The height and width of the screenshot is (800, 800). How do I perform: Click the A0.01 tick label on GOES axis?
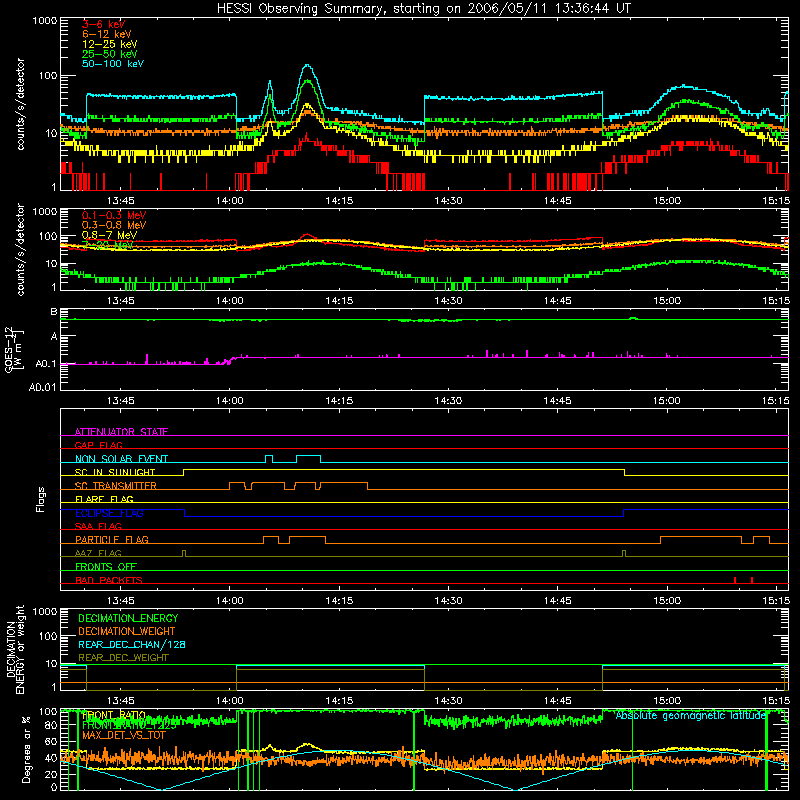[43, 387]
